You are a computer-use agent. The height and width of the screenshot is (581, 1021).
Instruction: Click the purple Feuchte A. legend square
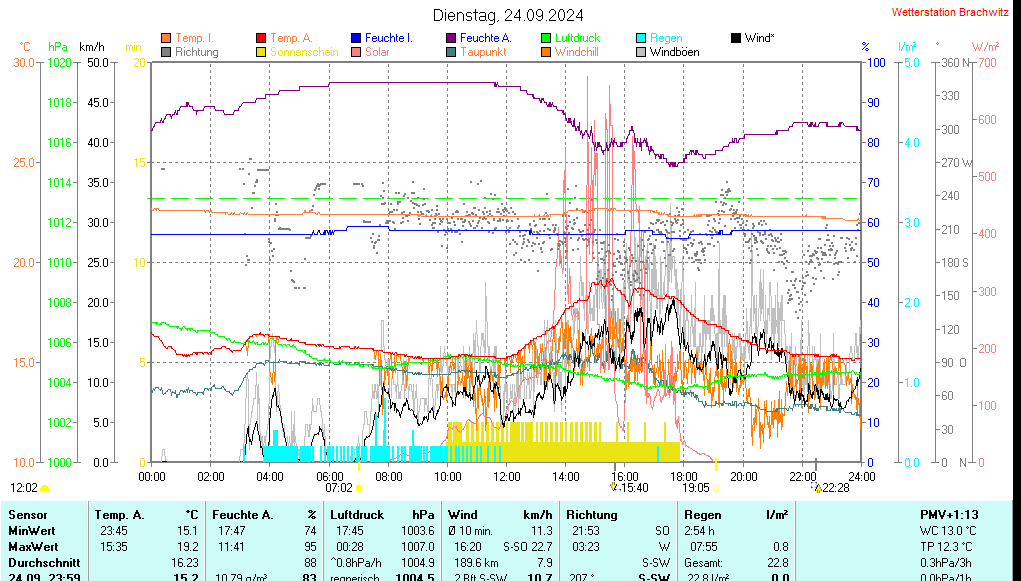tap(451, 38)
